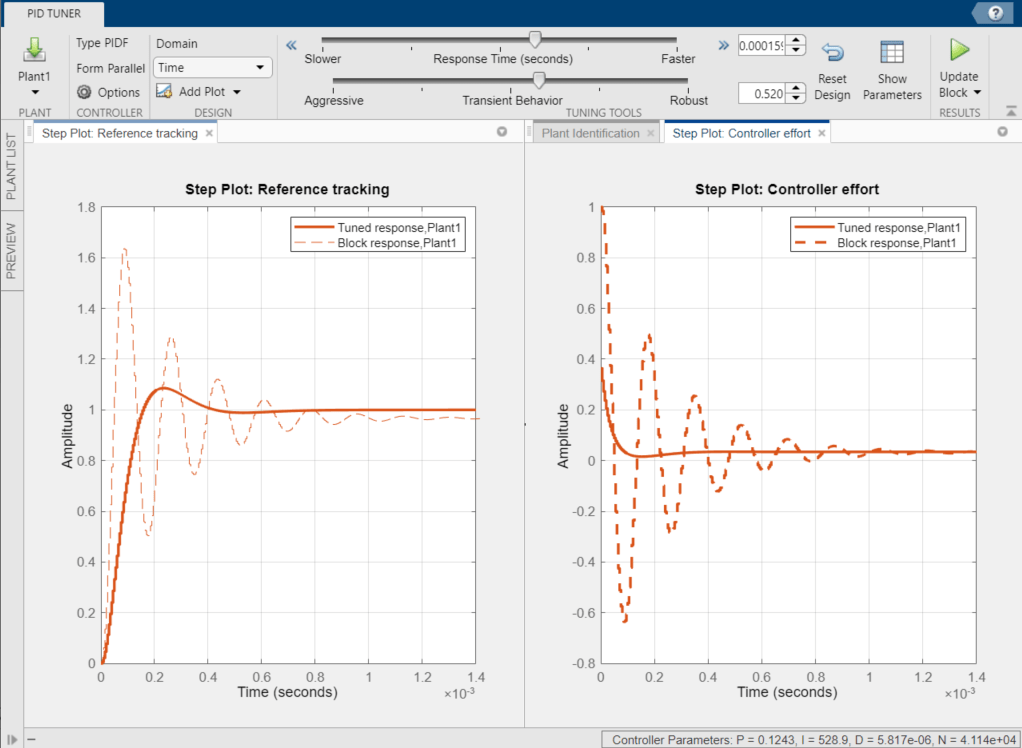Click the Transient Behavior slider handle

(x=538, y=80)
